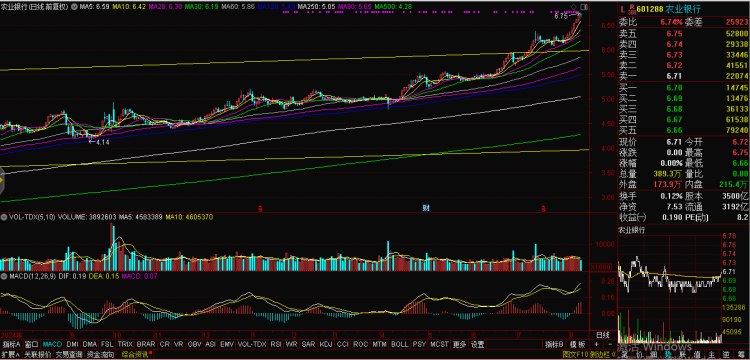Click the split-window icon above chart

(583, 6)
